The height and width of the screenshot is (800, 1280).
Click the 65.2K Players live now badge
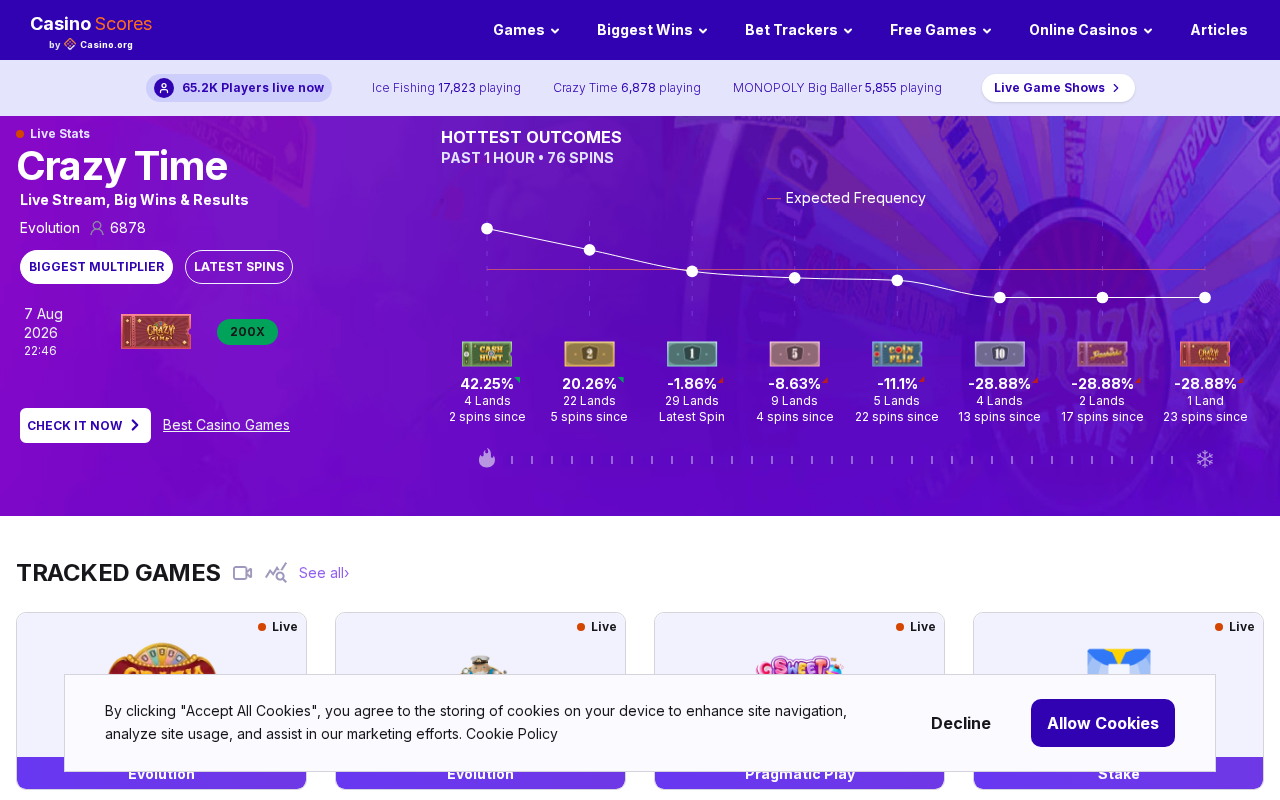pos(239,88)
